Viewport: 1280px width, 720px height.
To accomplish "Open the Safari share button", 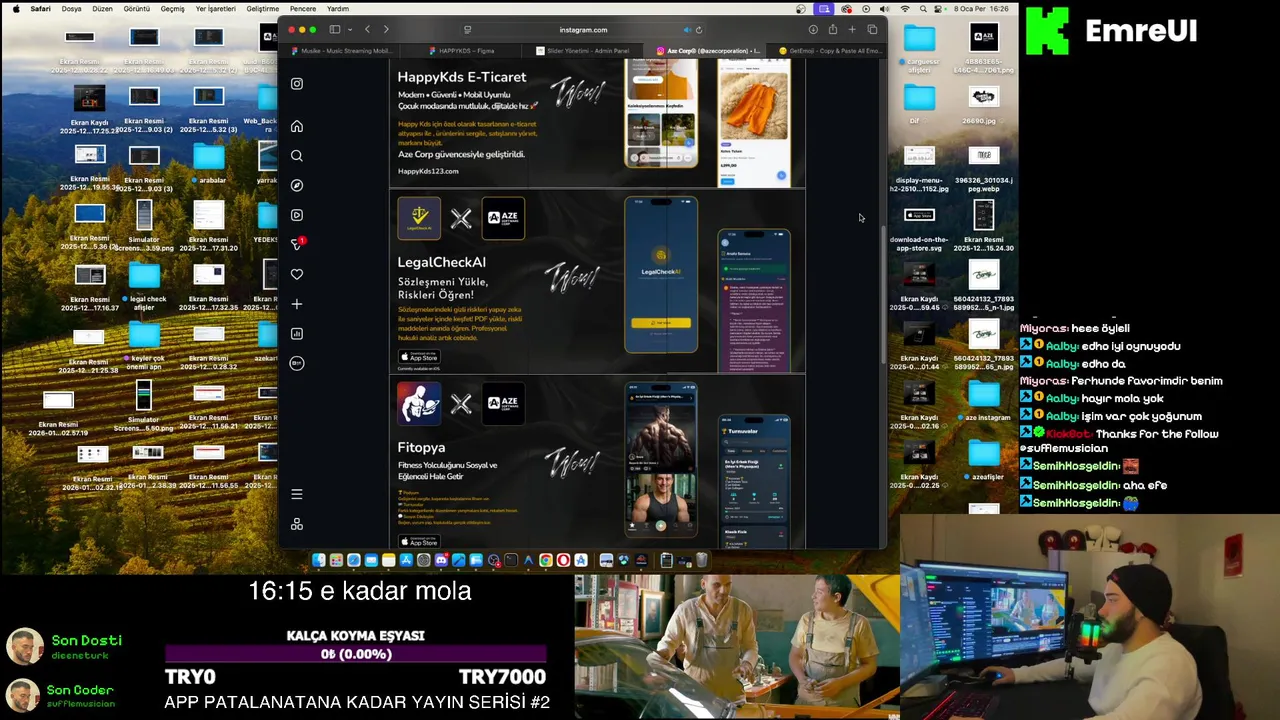I will [832, 29].
